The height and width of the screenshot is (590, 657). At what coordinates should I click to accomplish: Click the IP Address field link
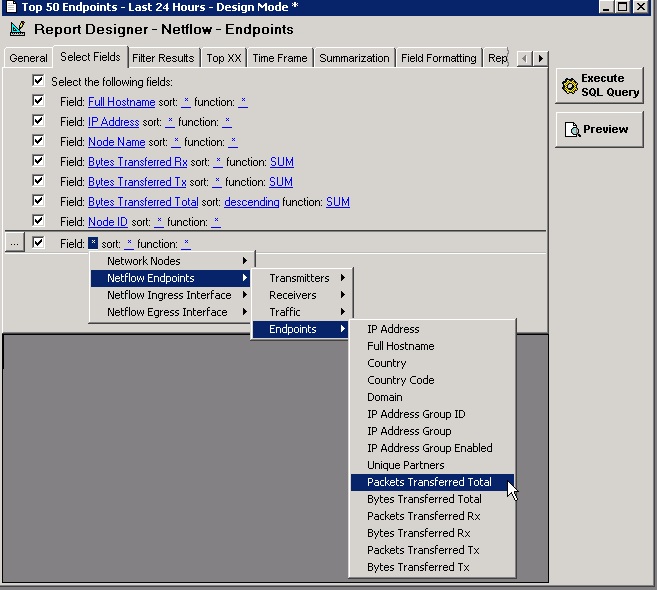[x=114, y=122]
